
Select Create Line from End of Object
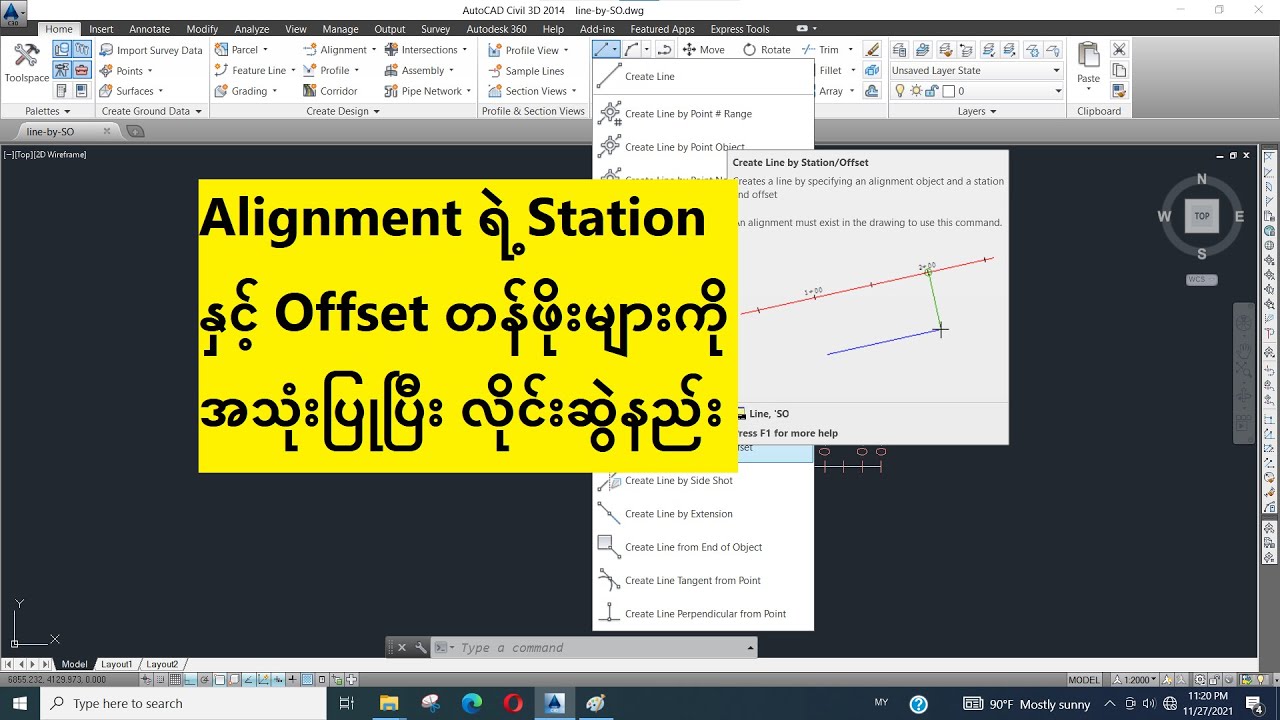coord(703,547)
